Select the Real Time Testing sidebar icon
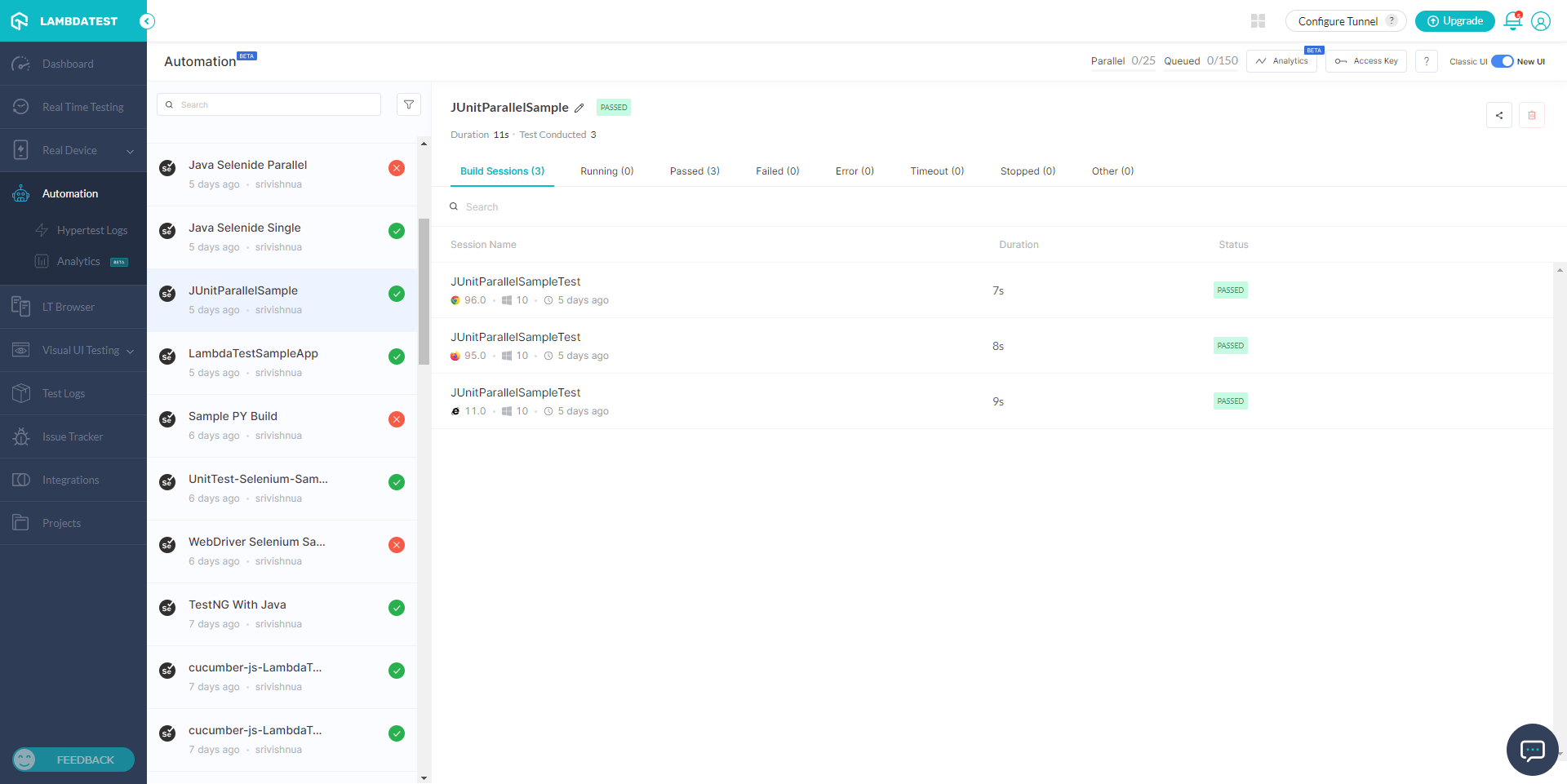The width and height of the screenshot is (1567, 784). point(20,107)
